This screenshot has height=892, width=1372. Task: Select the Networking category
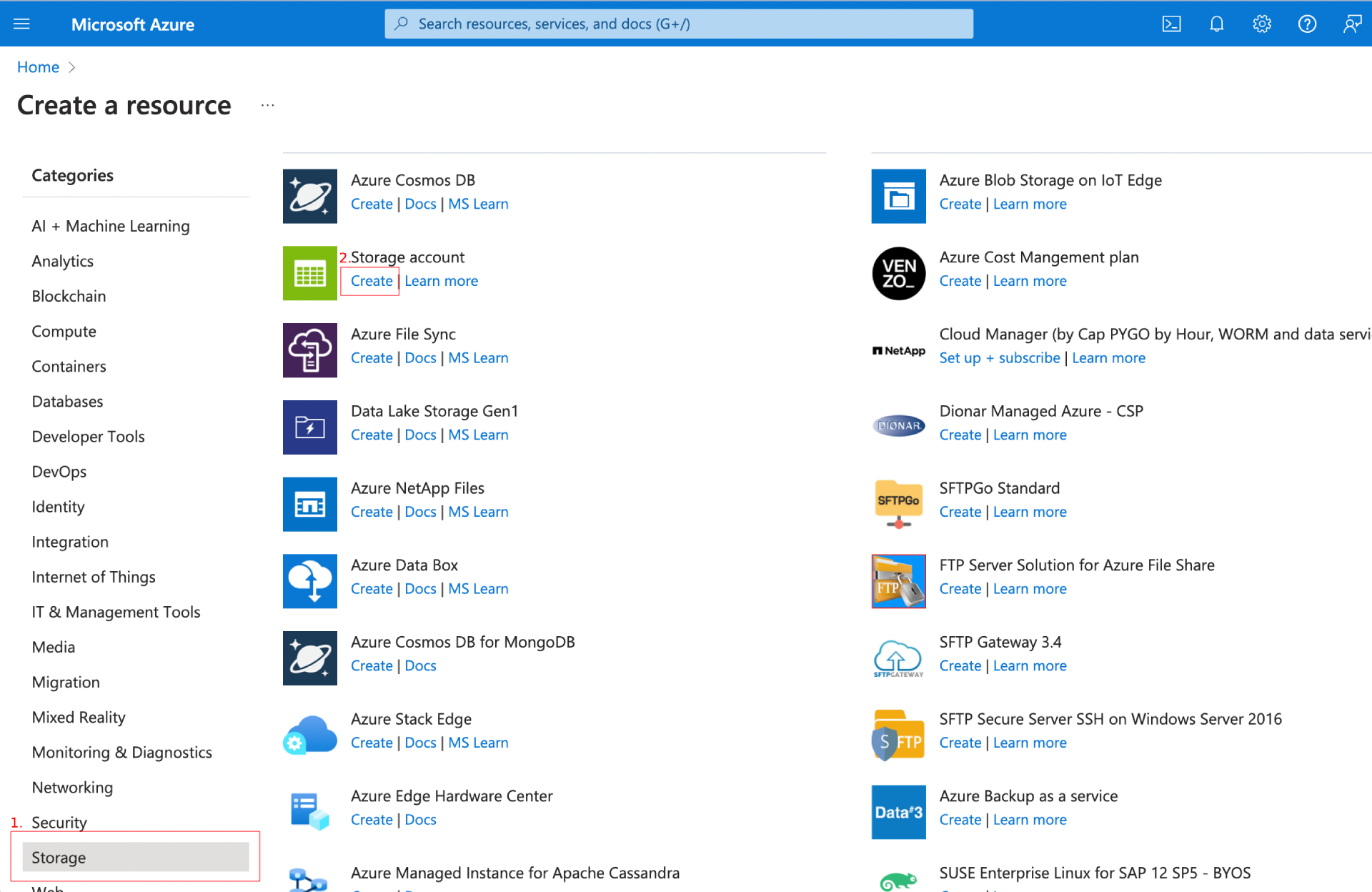72,788
